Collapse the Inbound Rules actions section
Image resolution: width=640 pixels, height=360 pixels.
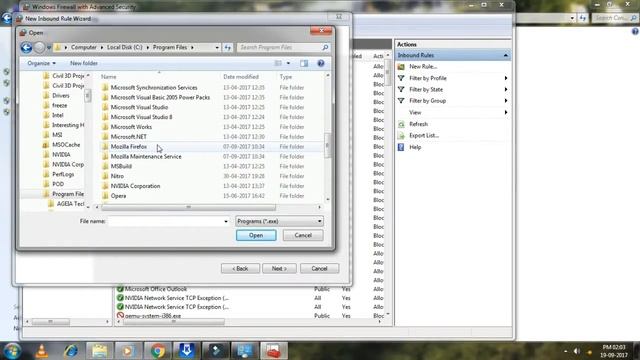pyautogui.click(x=506, y=55)
